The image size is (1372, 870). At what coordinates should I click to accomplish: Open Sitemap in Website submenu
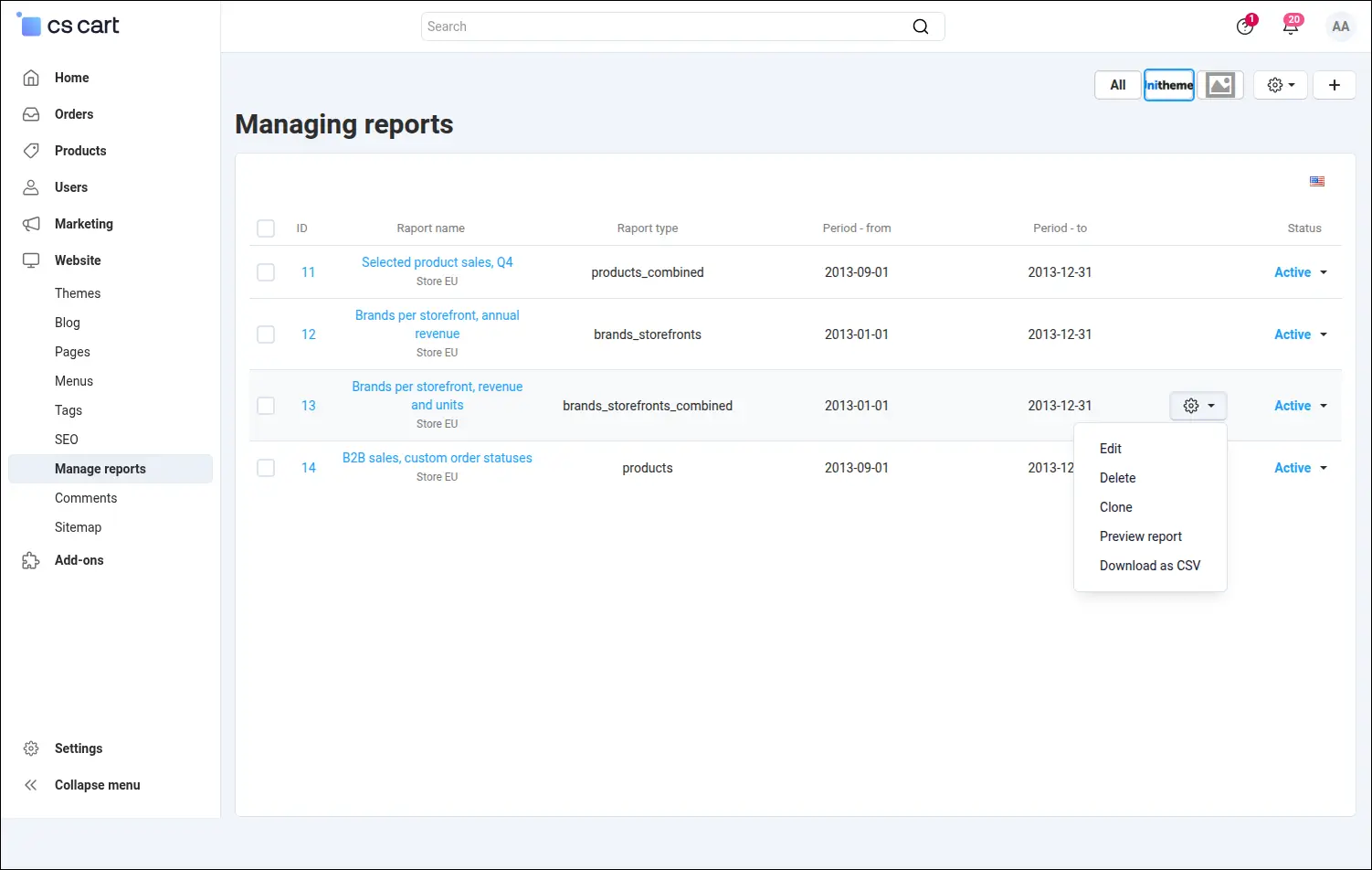(79, 527)
